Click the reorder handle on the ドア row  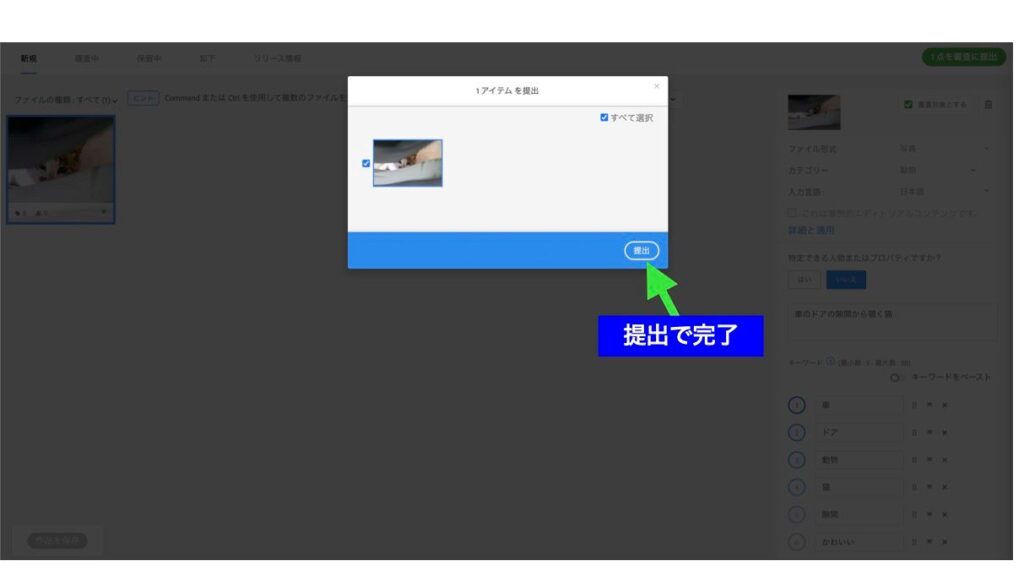pyautogui.click(x=914, y=433)
